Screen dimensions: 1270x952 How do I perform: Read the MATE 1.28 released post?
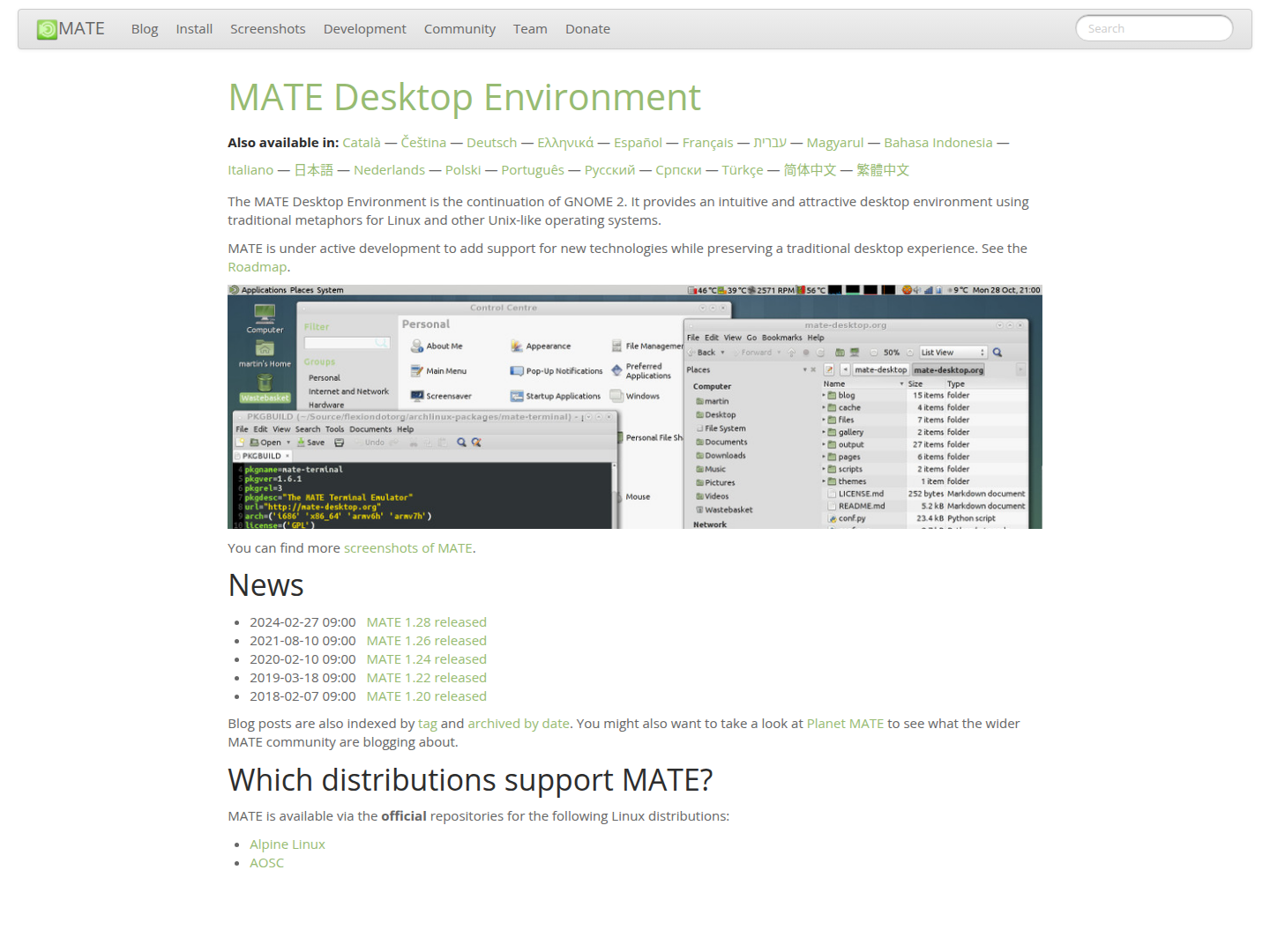[427, 622]
